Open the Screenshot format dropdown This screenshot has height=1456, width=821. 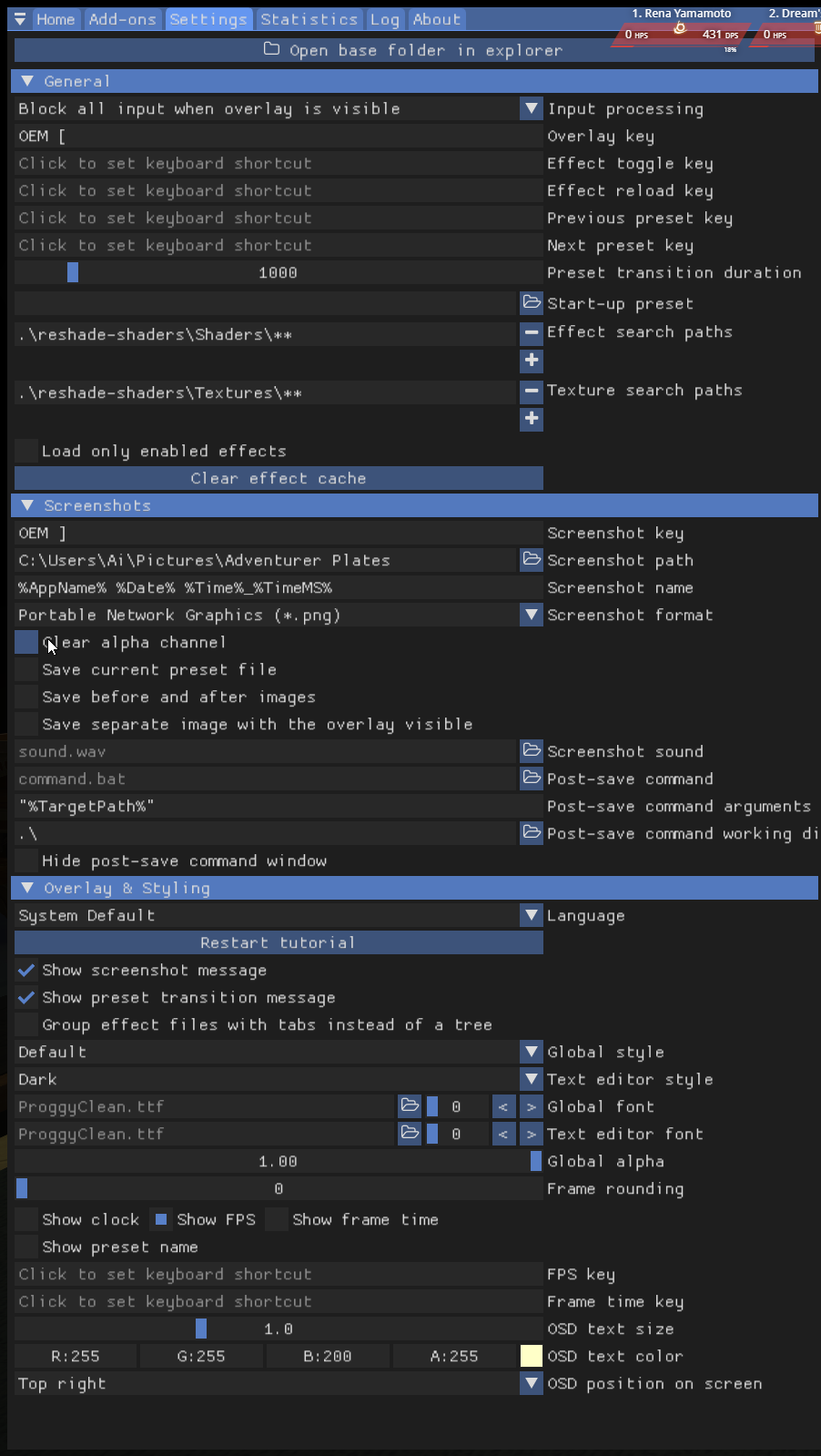tap(532, 616)
